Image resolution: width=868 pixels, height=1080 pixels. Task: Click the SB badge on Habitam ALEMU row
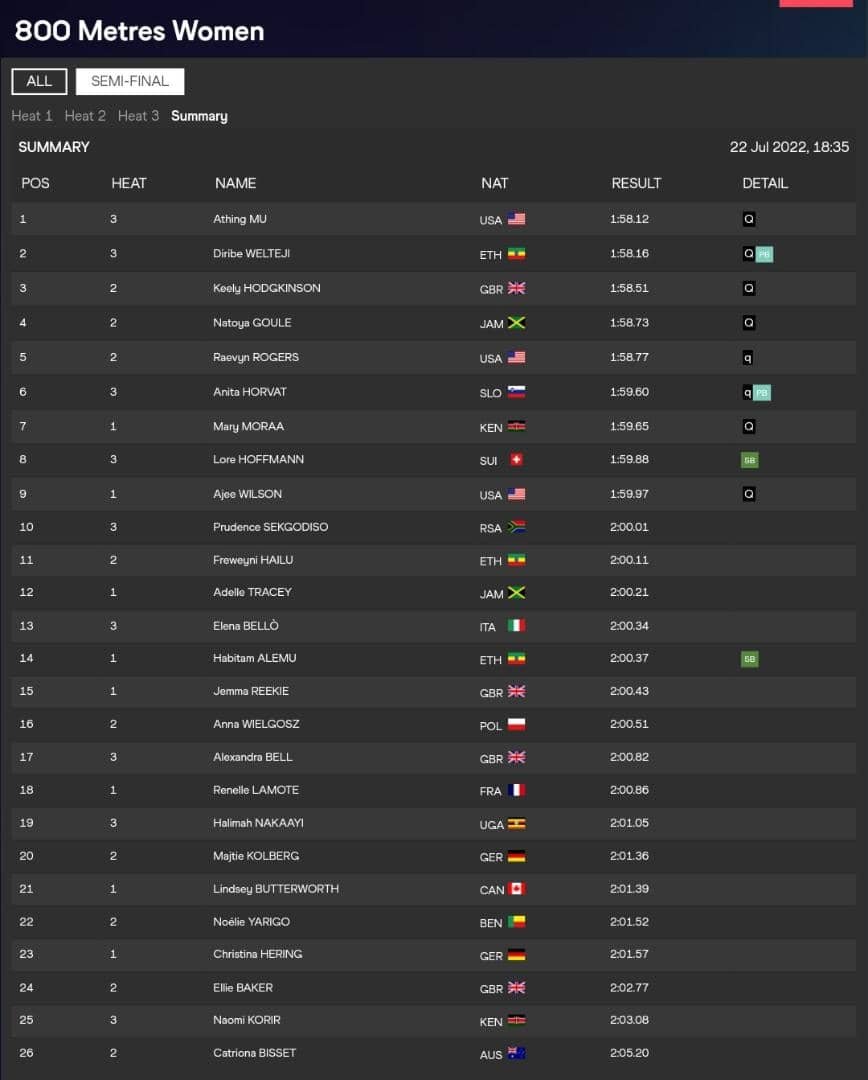[x=750, y=659]
